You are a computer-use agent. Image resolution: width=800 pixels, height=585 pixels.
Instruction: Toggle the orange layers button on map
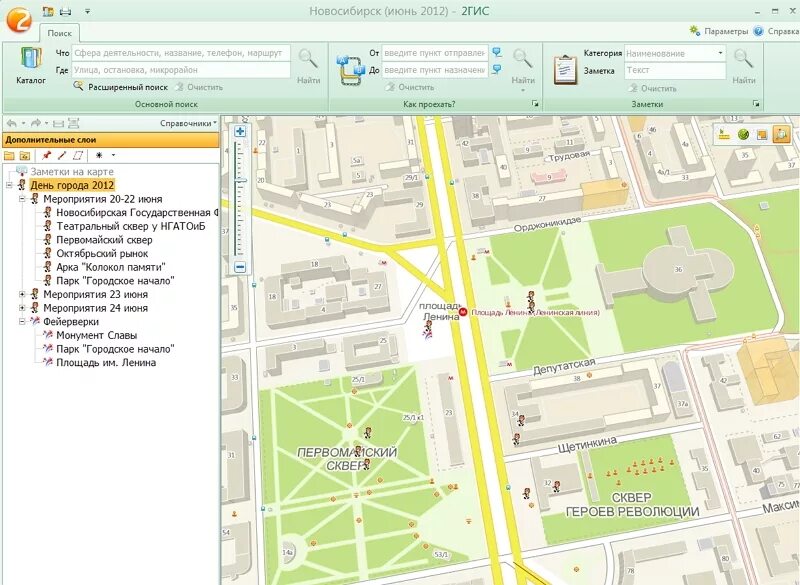[x=762, y=135]
